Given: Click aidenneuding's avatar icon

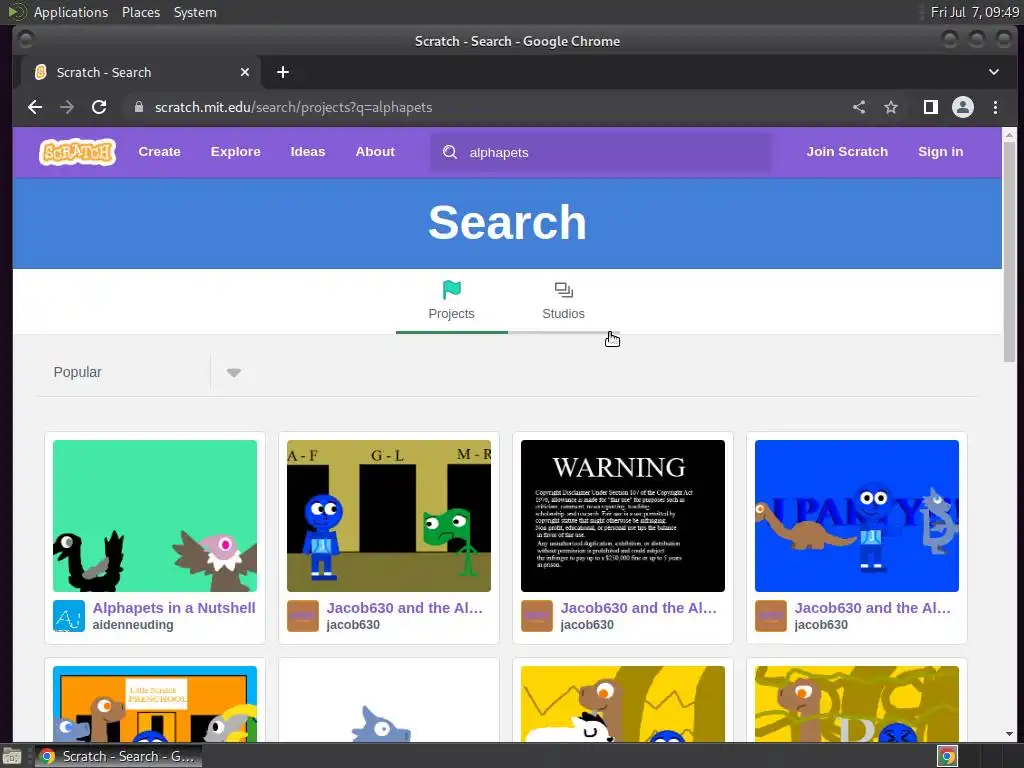Looking at the screenshot, I should pos(69,616).
